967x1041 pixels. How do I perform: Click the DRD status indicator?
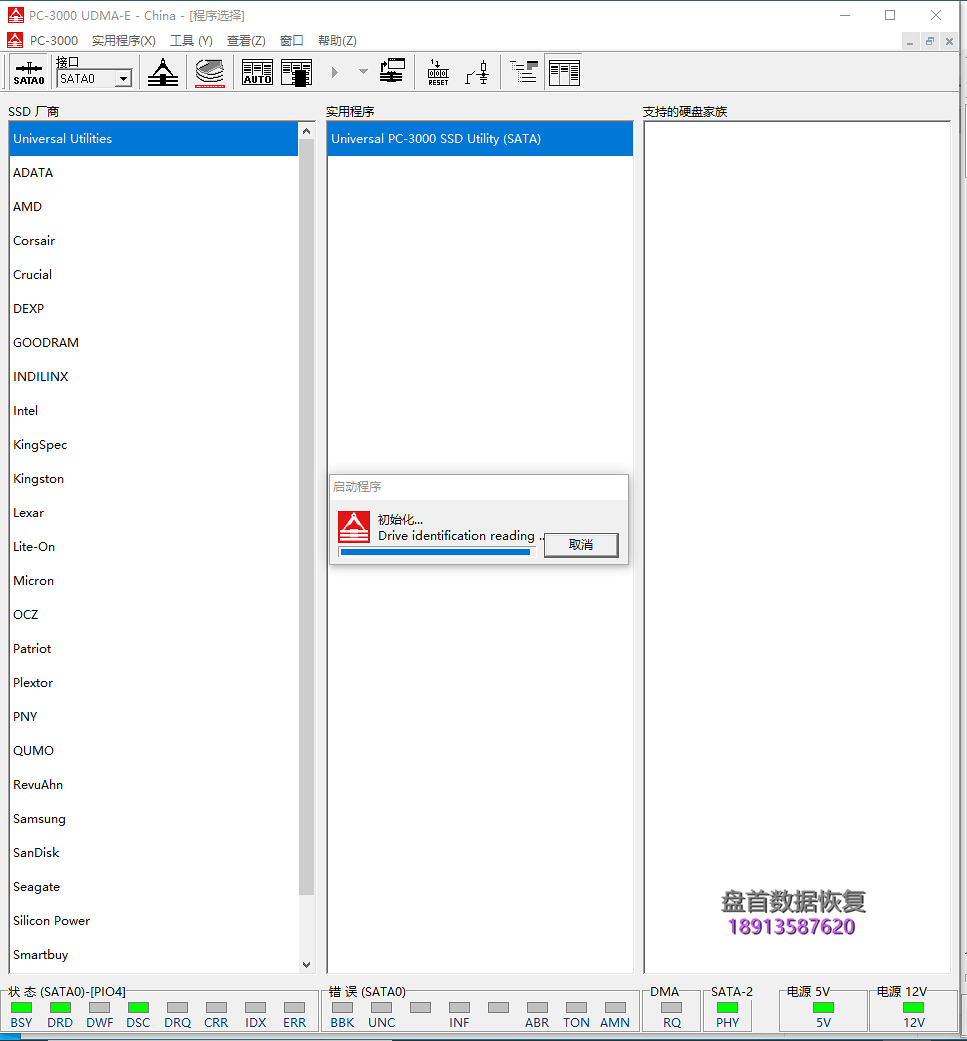[x=60, y=1008]
